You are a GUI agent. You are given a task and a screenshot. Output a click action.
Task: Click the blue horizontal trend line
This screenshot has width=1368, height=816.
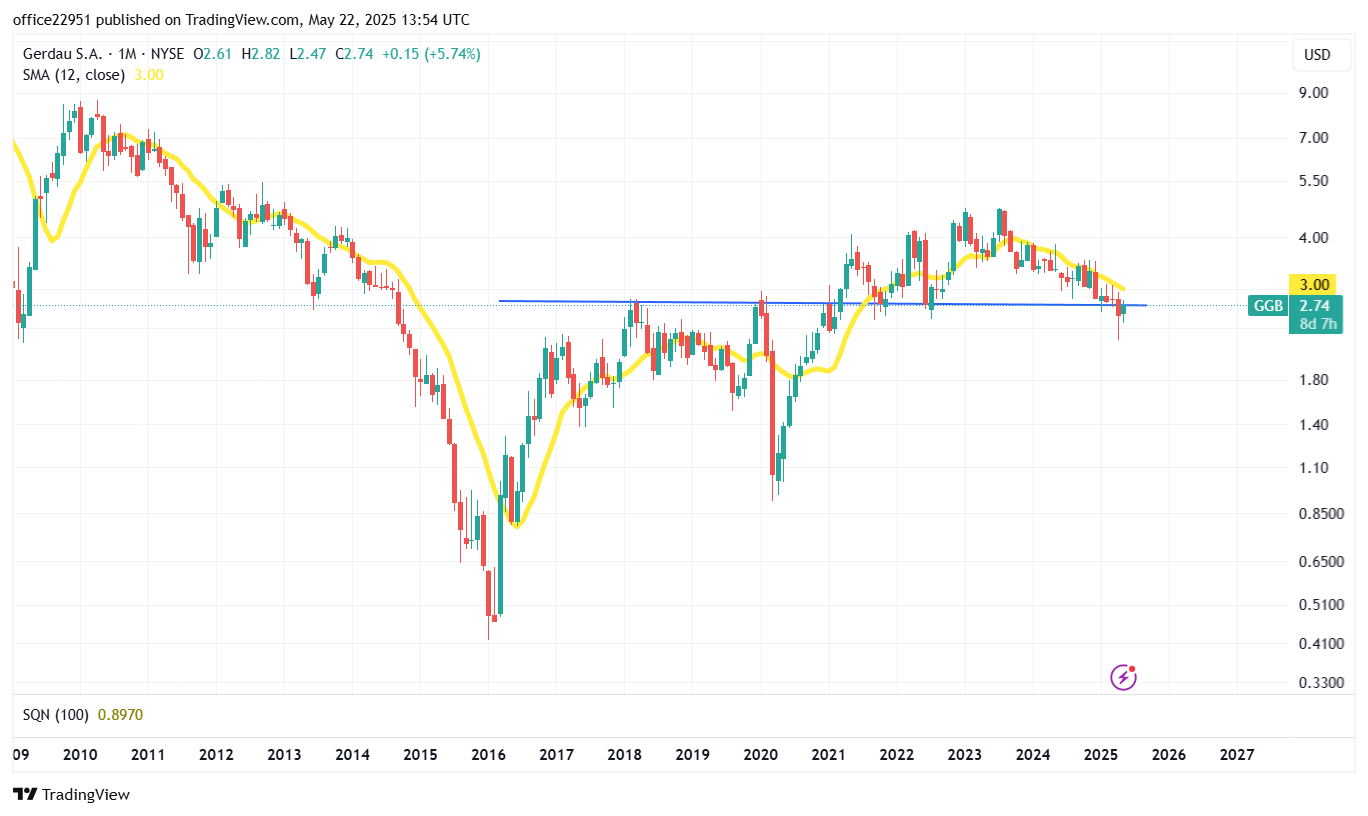[822, 303]
